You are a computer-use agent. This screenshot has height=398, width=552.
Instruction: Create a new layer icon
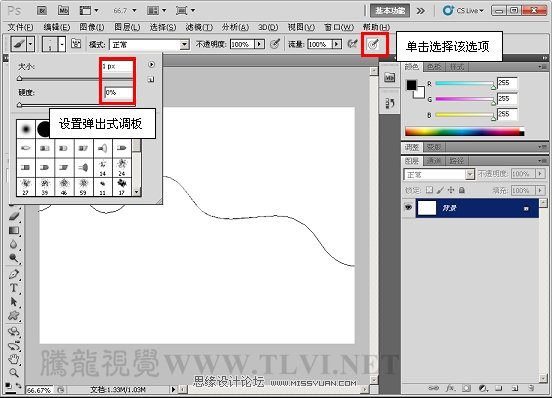515,388
